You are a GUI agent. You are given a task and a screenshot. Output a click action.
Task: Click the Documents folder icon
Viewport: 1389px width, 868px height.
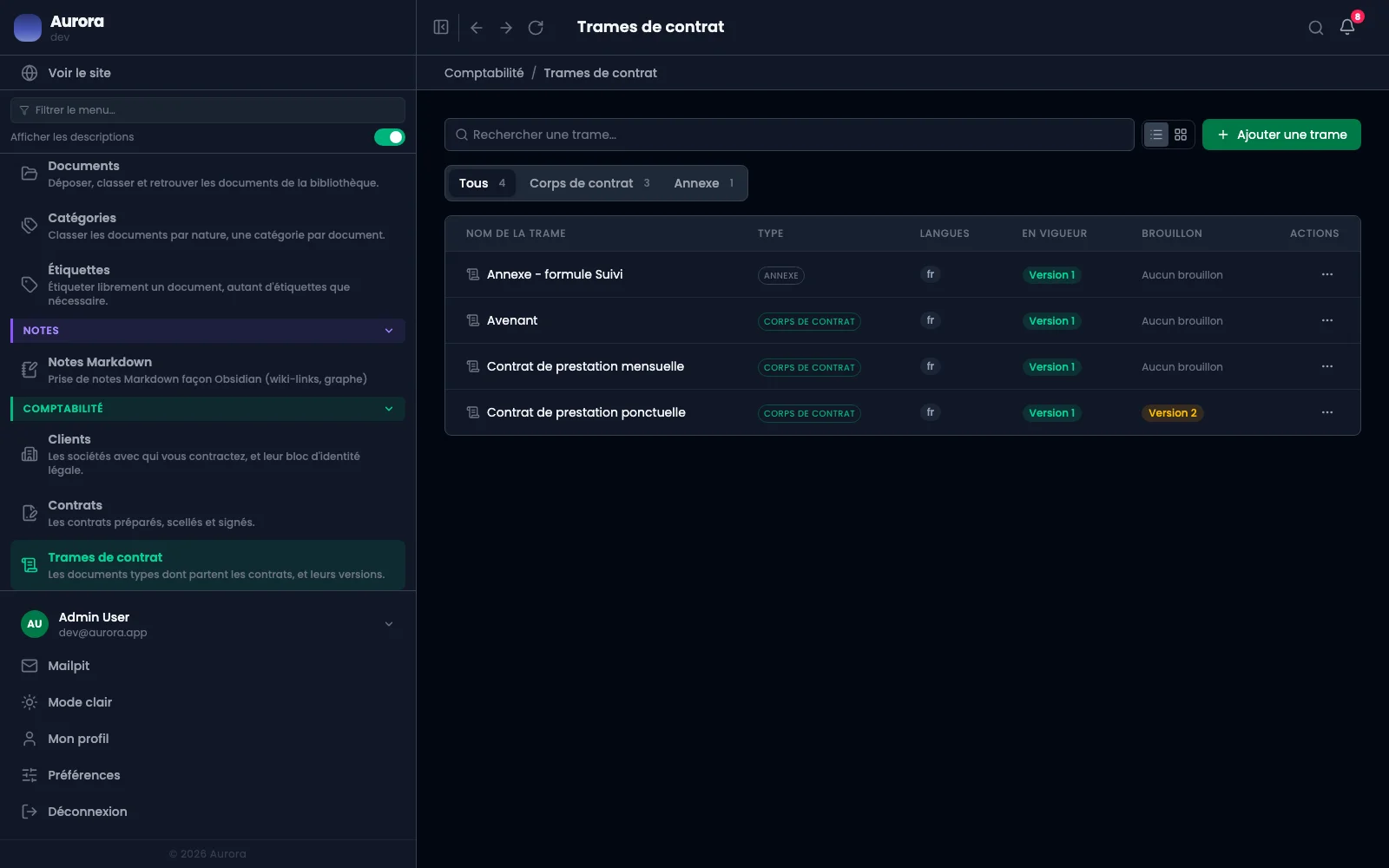pos(30,174)
